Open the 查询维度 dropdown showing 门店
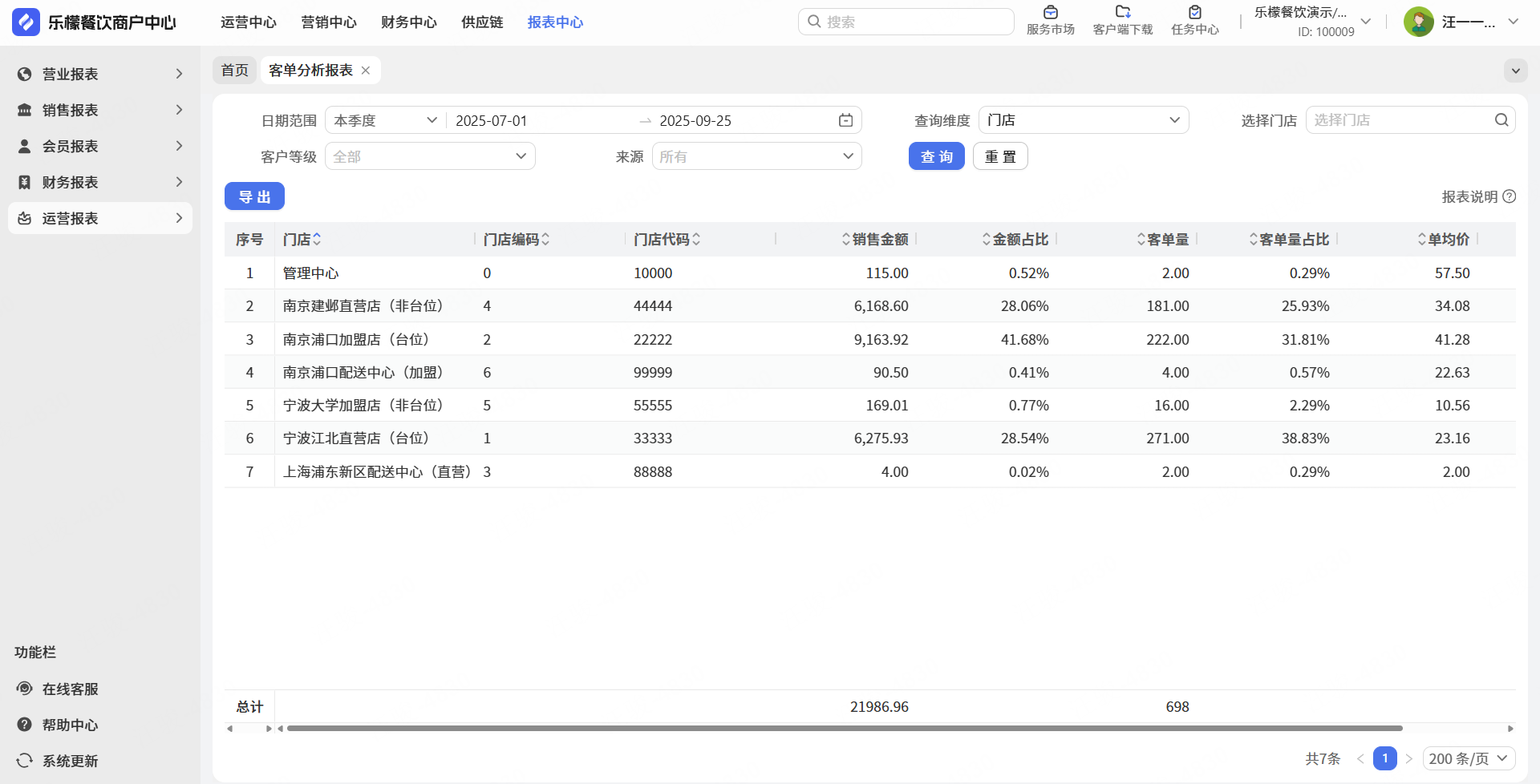Image resolution: width=1540 pixels, height=784 pixels. point(1083,120)
